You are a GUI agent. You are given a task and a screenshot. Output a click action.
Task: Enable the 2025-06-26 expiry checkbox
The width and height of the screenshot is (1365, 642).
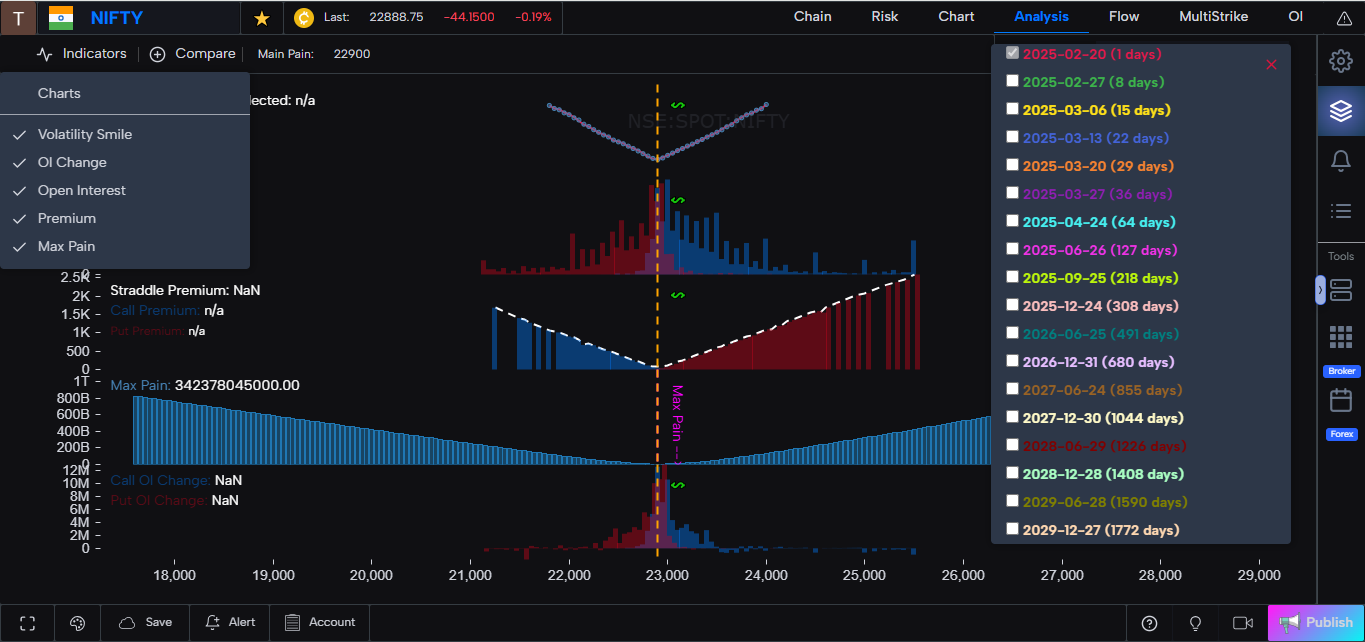[x=1012, y=248]
